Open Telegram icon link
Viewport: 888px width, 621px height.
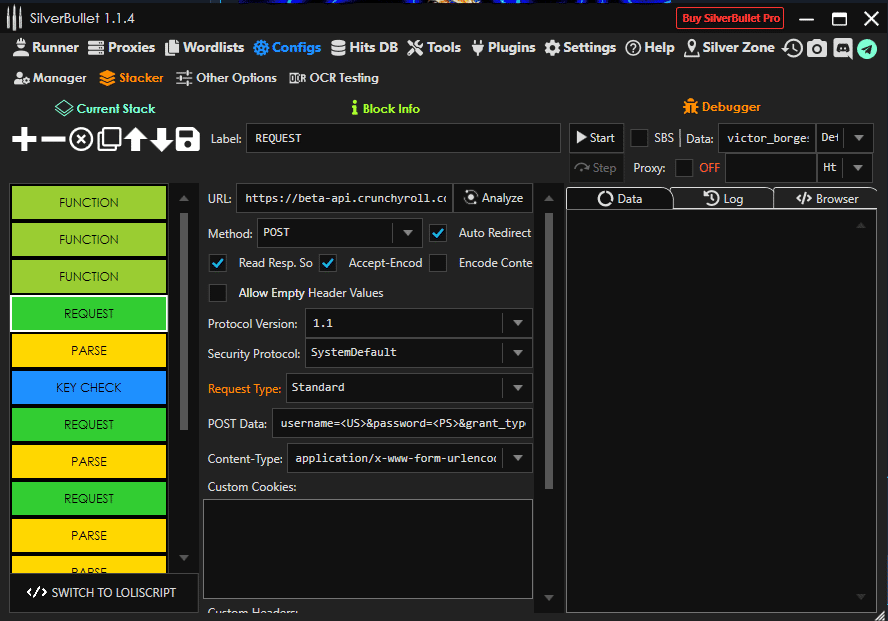[866, 49]
